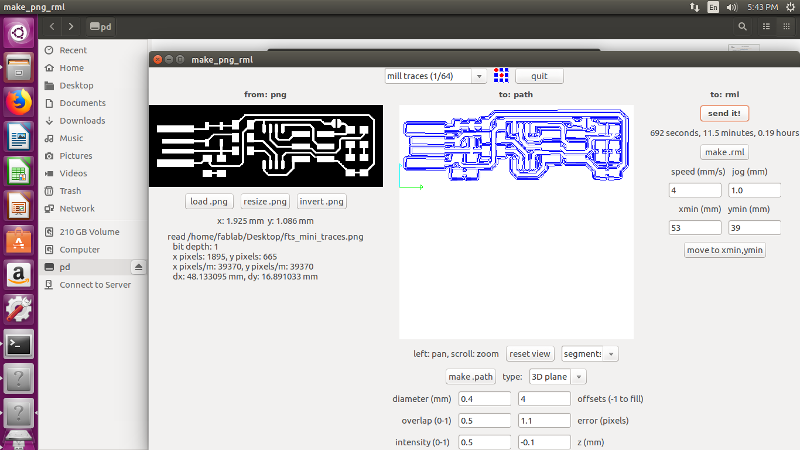Open Desktop in Files sidebar
Viewport: 800px width, 450px height.
click(76, 85)
